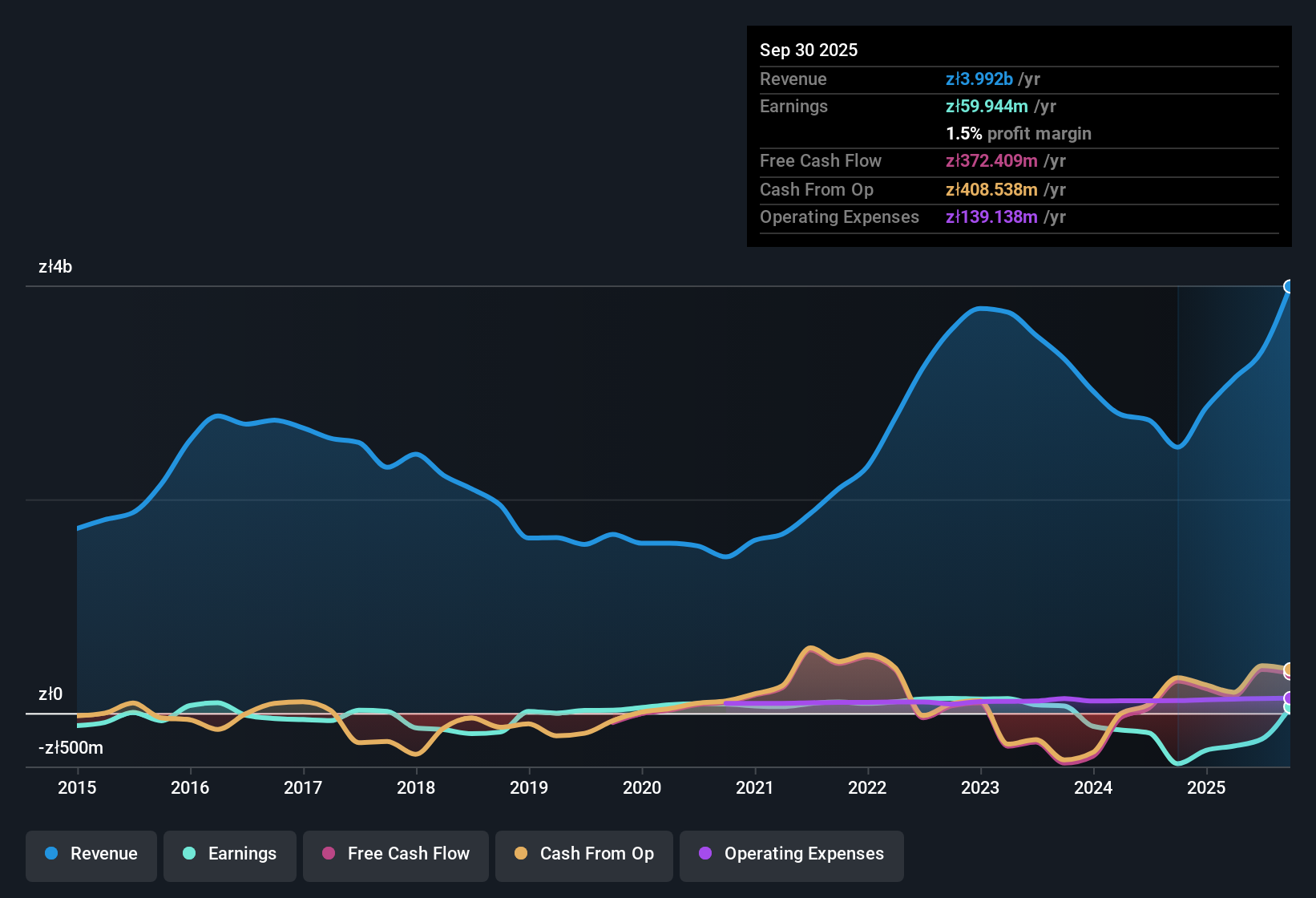Click the Cash From Op legend button
Image resolution: width=1316 pixels, height=898 pixels.
(583, 854)
